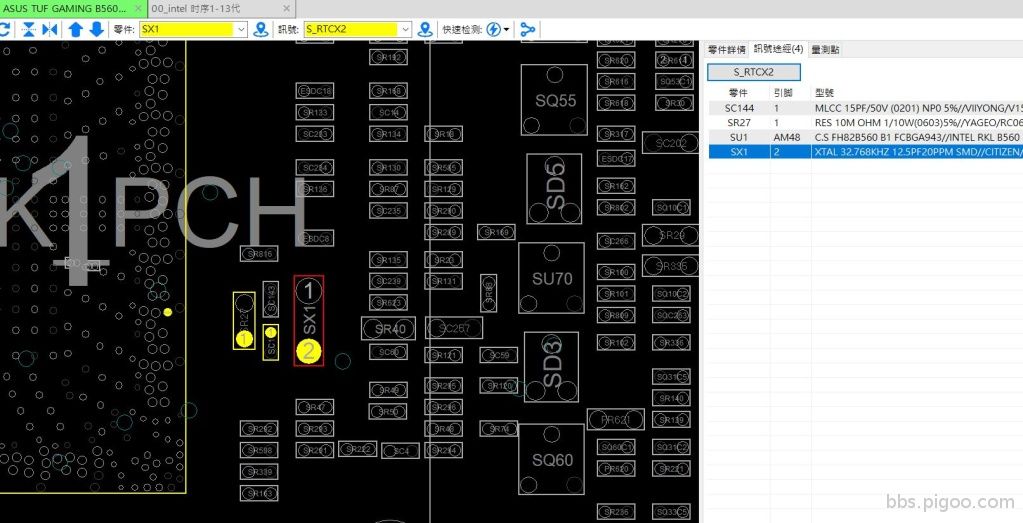Viewport: 1023px width, 523px height.
Task: Select component ESDC18 on the board
Action: 315,91
